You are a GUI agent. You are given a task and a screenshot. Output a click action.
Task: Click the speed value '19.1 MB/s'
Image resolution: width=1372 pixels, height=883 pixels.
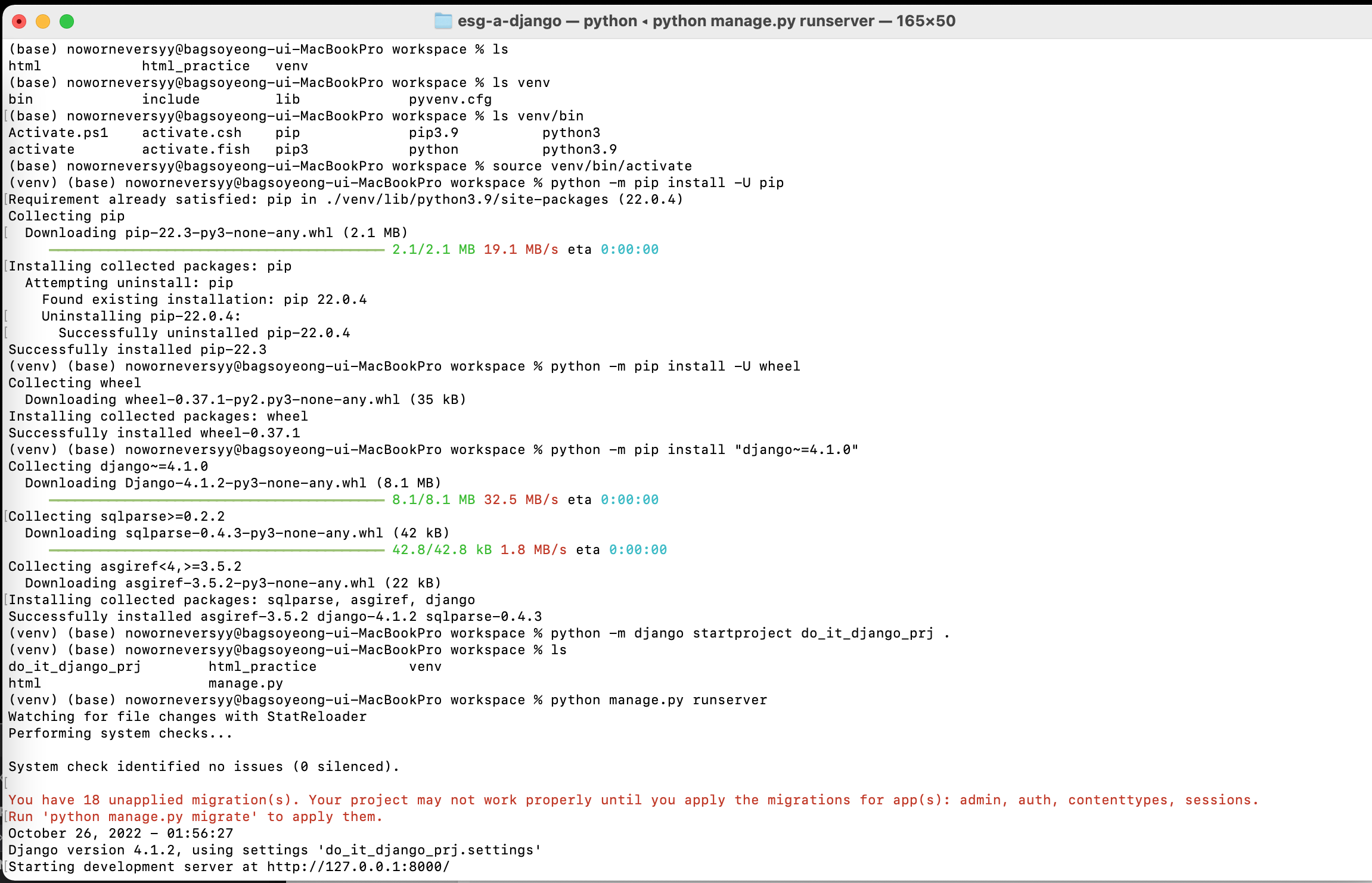521,250
